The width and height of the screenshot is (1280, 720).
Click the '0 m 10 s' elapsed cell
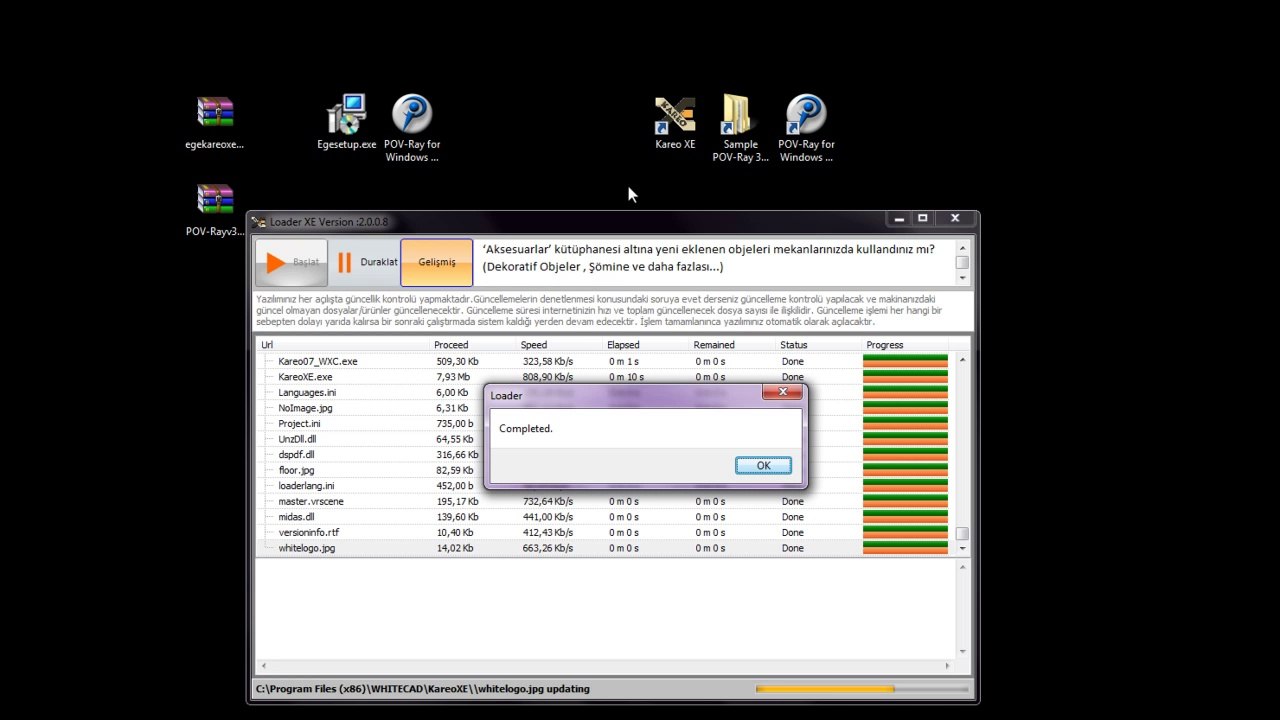pyautogui.click(x=626, y=377)
